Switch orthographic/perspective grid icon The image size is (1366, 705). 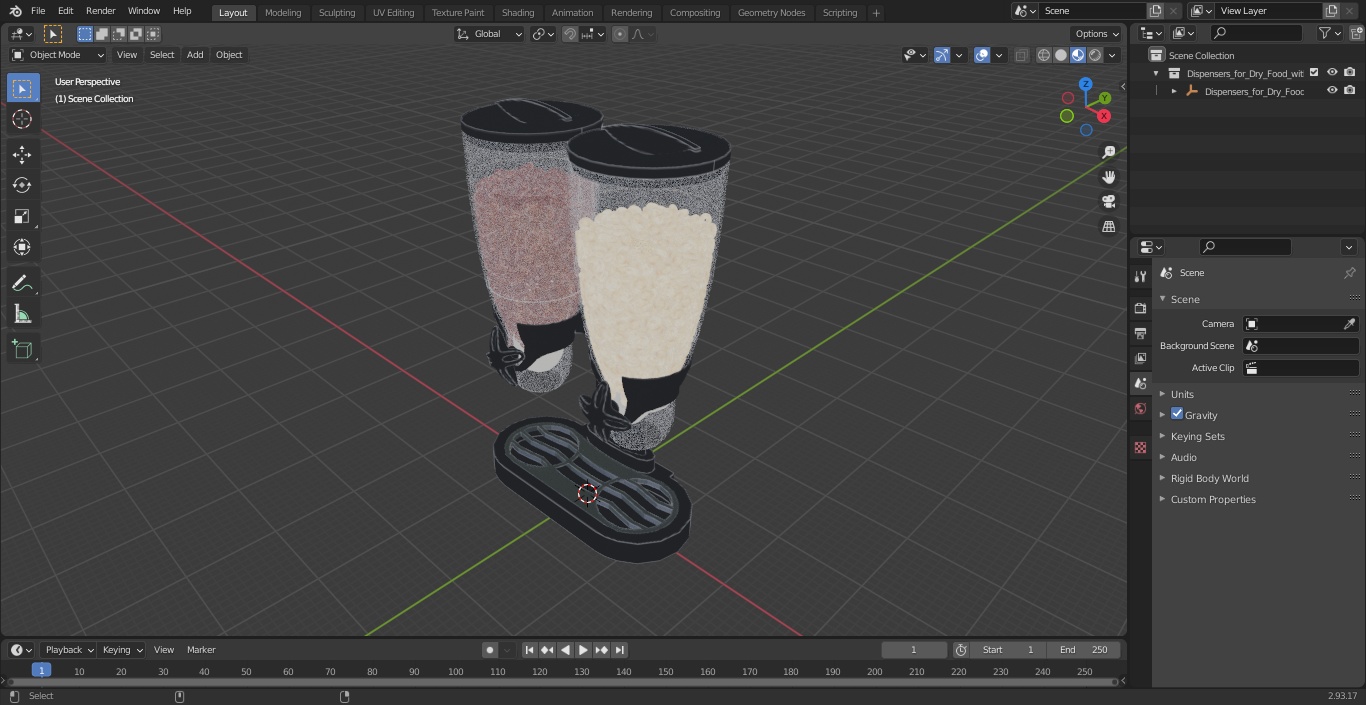pos(1108,227)
